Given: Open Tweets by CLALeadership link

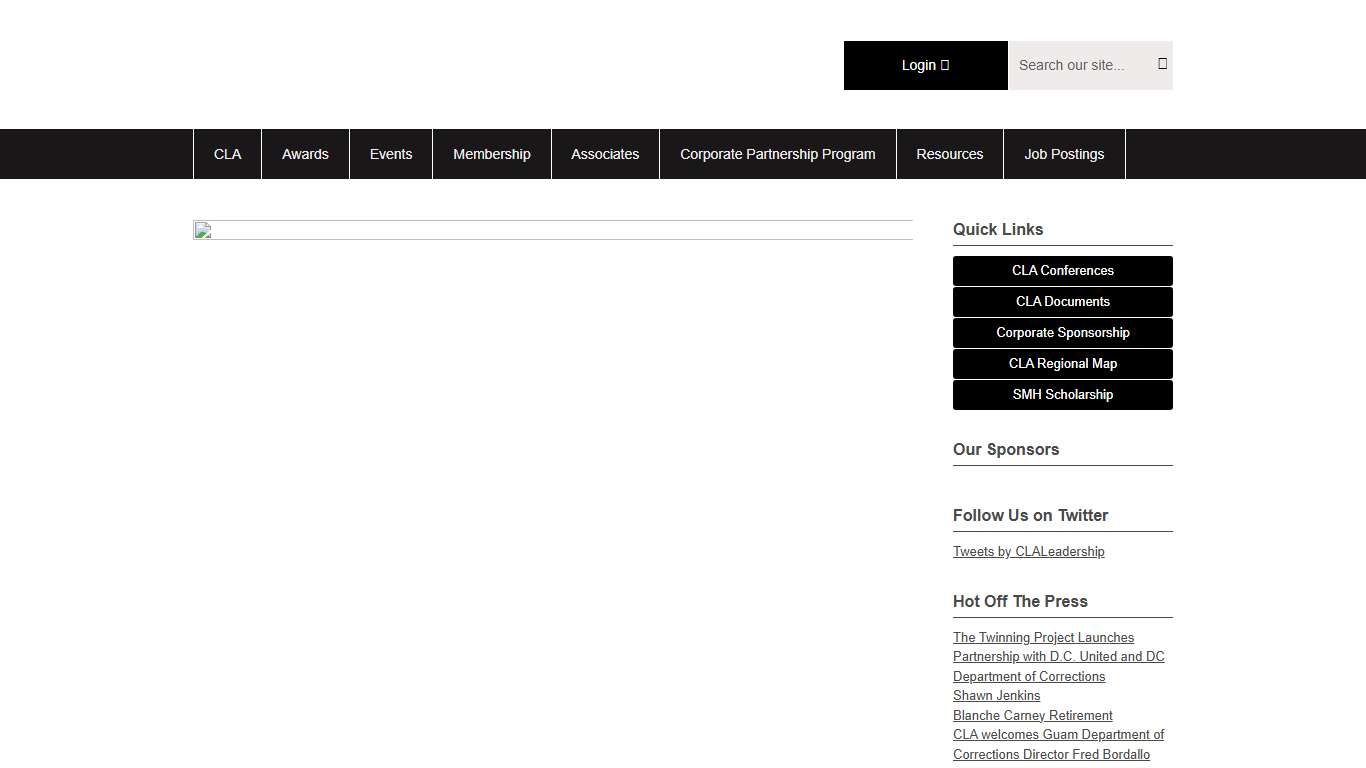Looking at the screenshot, I should [x=1028, y=552].
